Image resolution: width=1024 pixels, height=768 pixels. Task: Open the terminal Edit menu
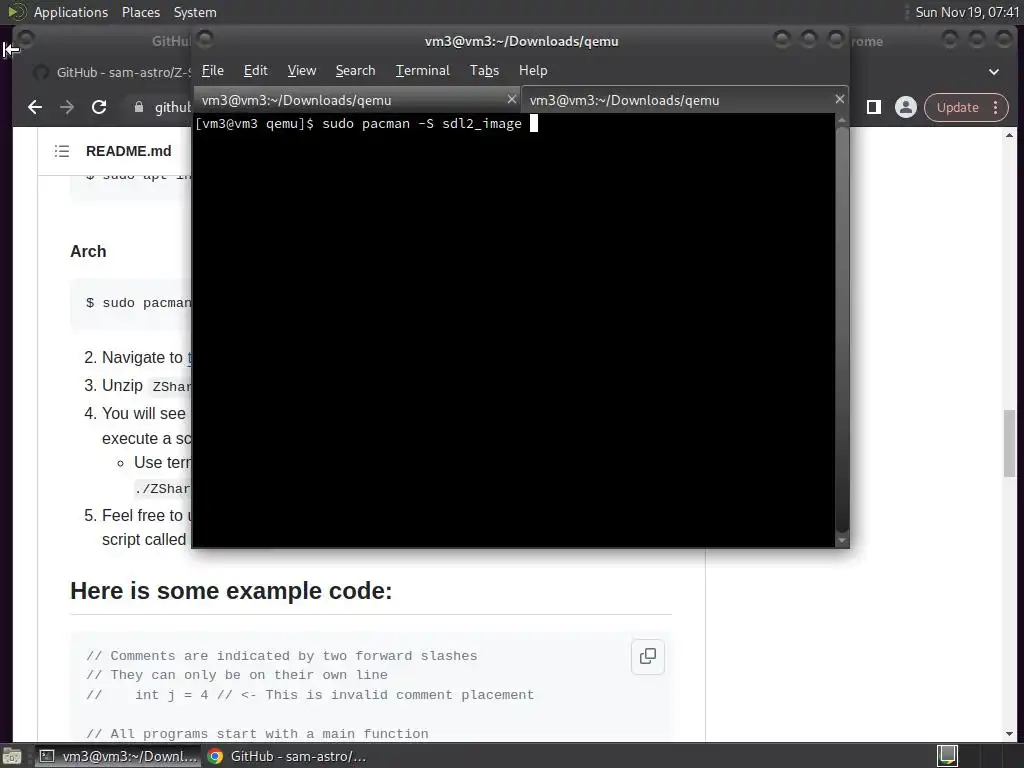(x=255, y=71)
